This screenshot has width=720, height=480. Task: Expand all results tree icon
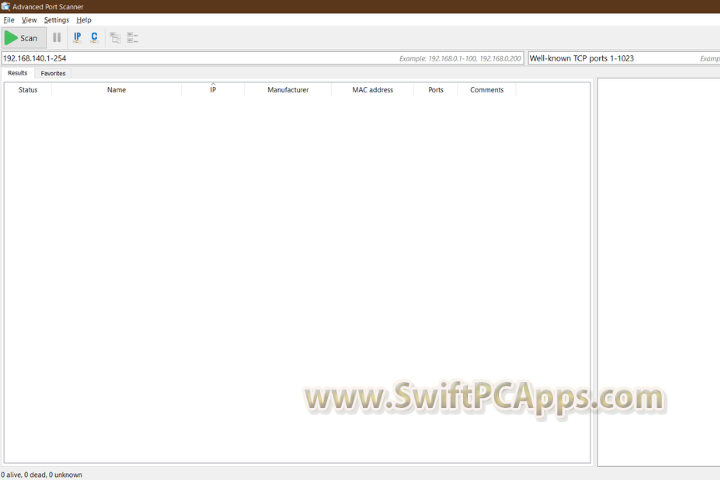tap(115, 38)
